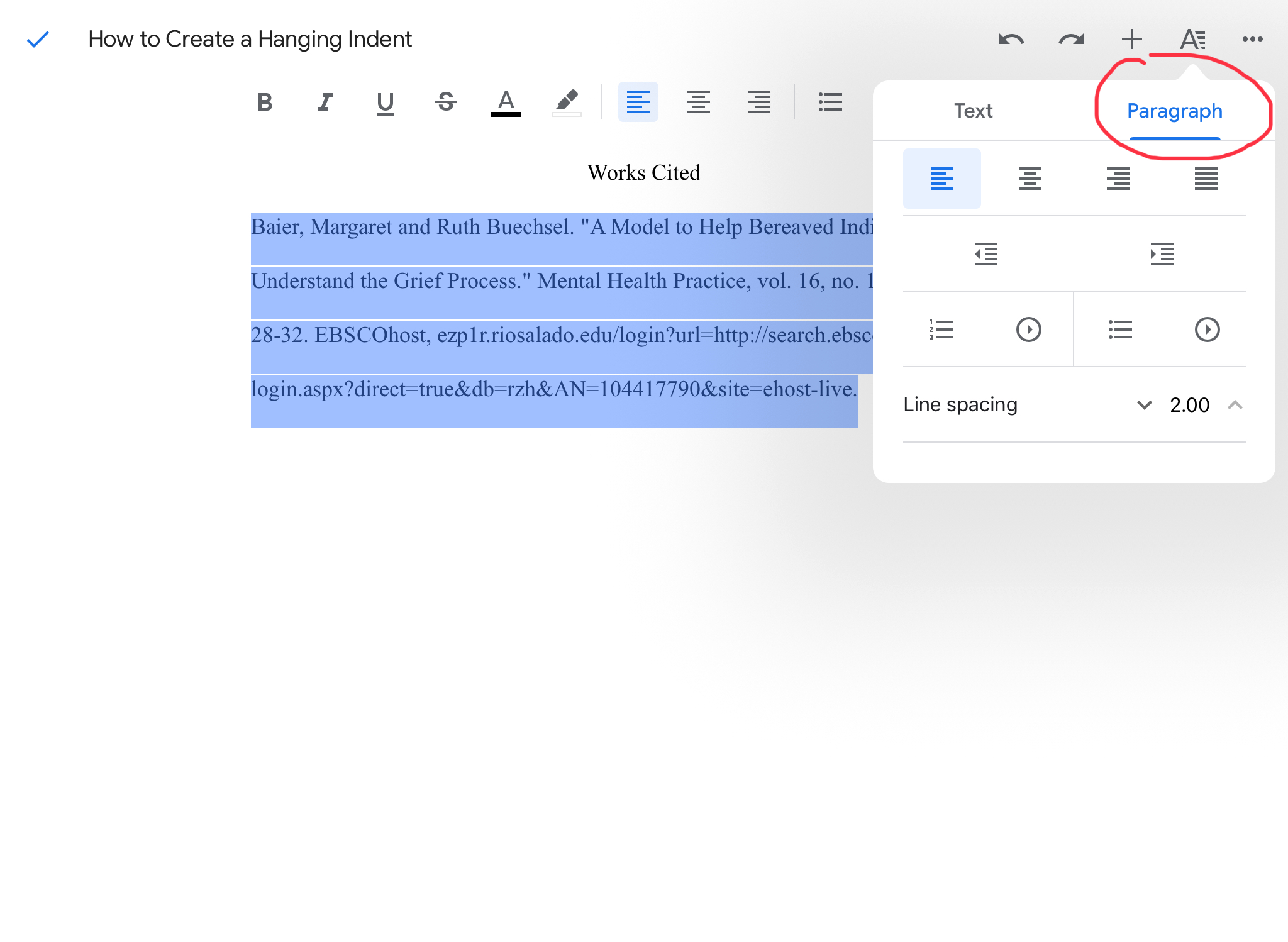Tap the blue checkmark to finish editing
This screenshot has width=1288, height=942.
(x=38, y=40)
